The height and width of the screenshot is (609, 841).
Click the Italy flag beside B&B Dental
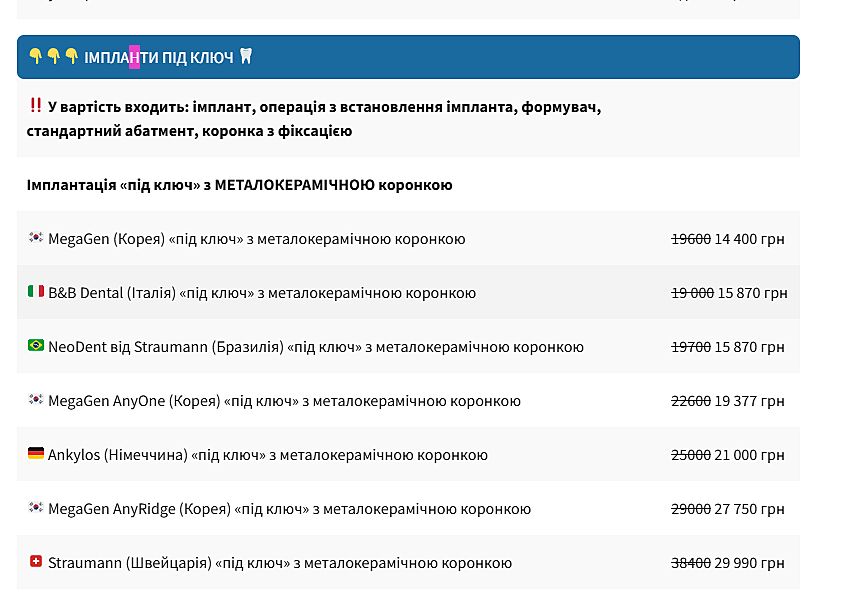(36, 292)
